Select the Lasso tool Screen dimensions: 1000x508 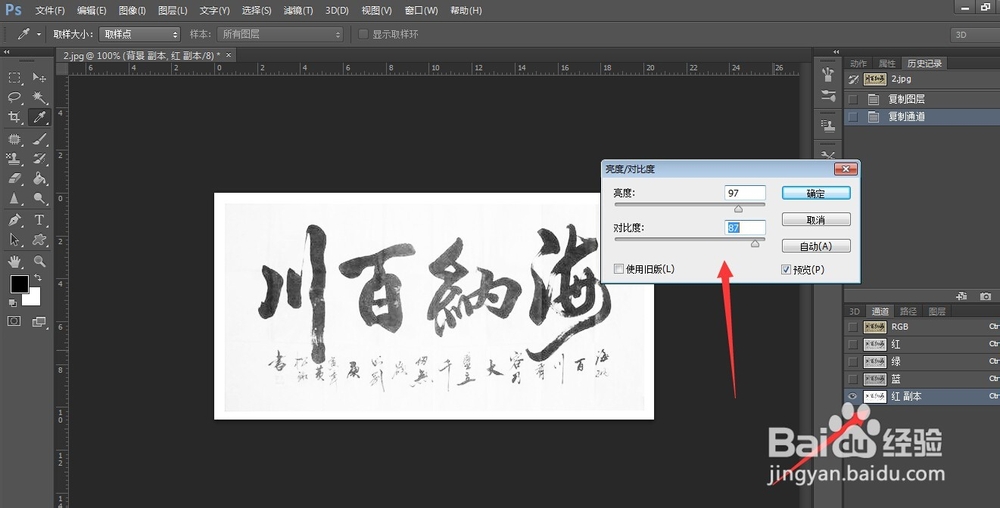tap(14, 97)
